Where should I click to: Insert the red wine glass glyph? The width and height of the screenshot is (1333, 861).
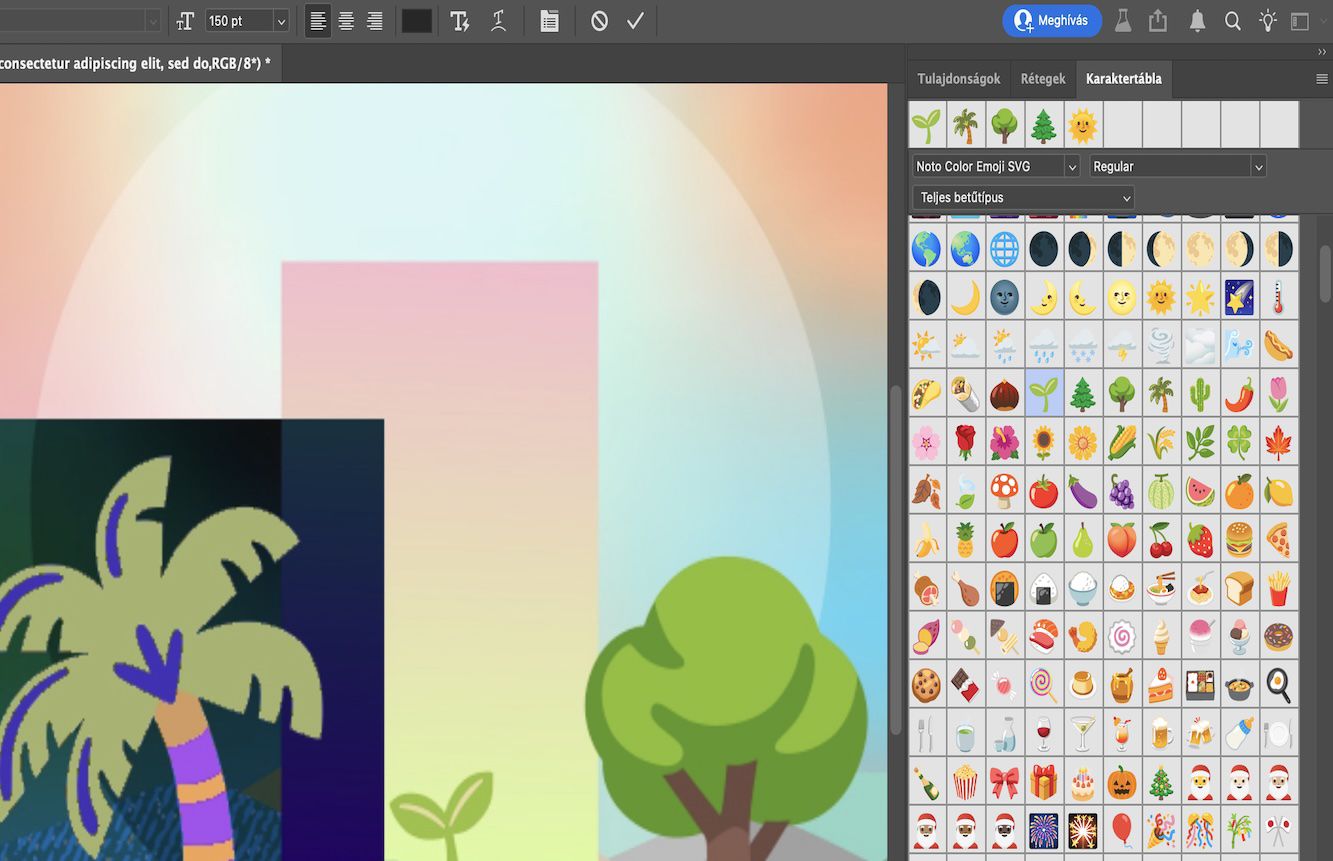click(x=1044, y=734)
